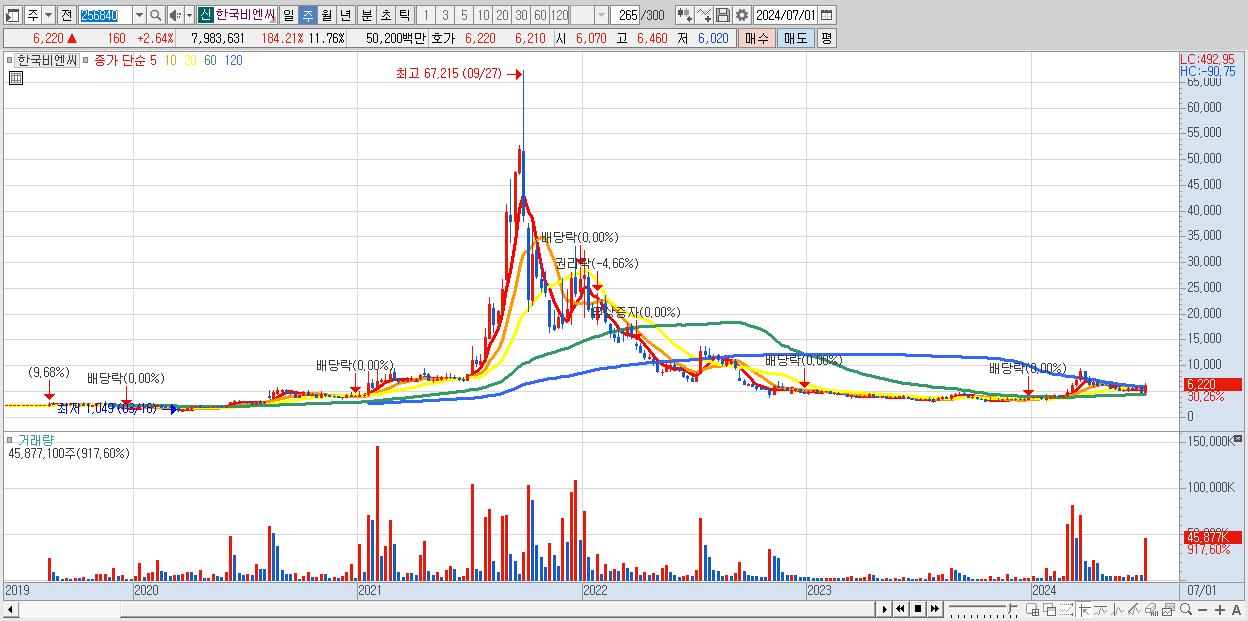Open chart settings gear icon
This screenshot has height=621, width=1248.
tap(742, 15)
